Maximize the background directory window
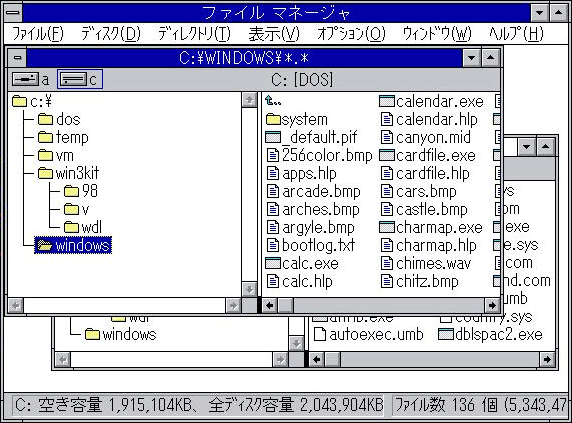The width and height of the screenshot is (572, 423). pos(546,147)
